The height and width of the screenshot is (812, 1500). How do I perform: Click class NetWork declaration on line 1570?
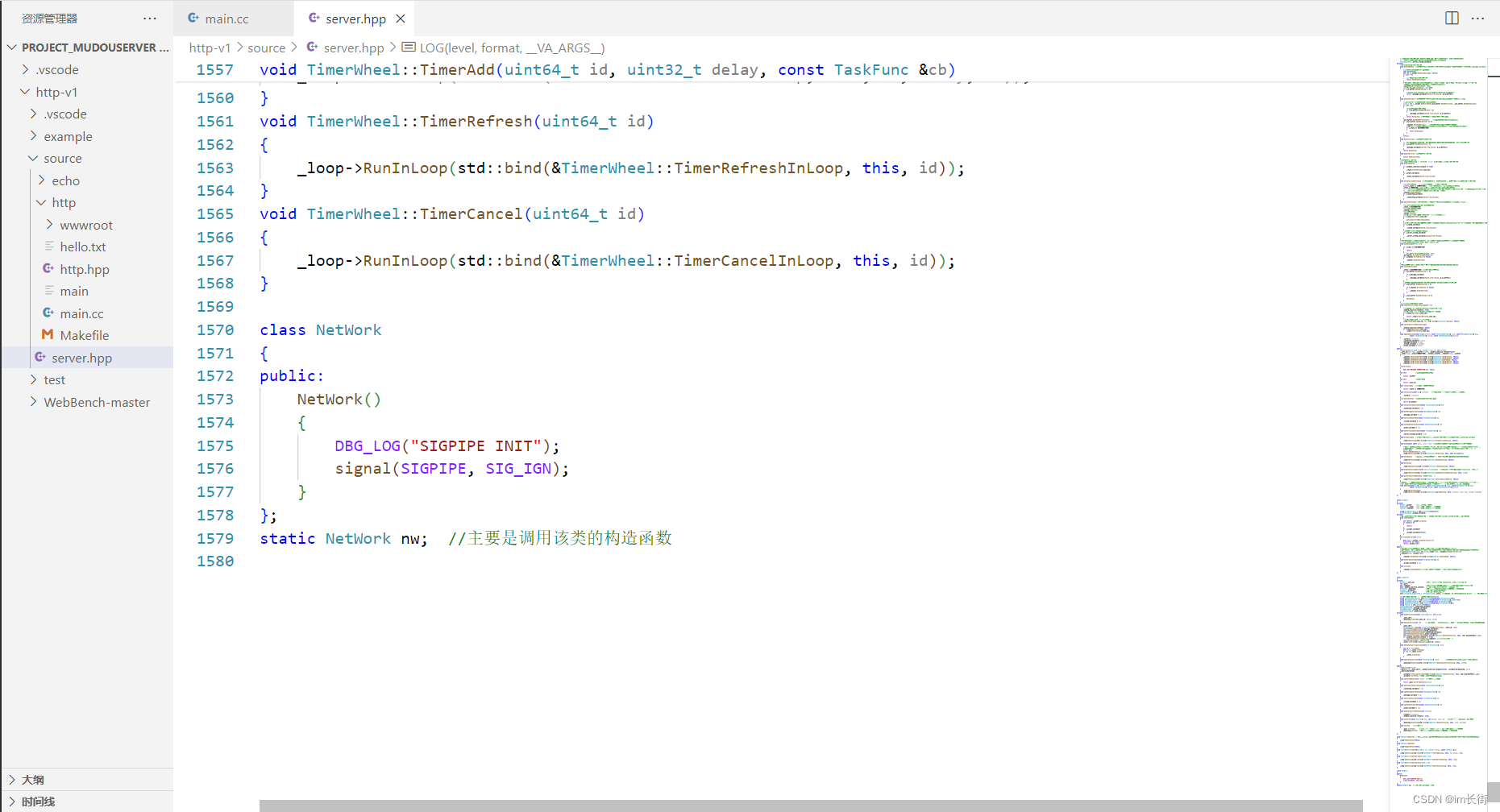[x=321, y=329]
